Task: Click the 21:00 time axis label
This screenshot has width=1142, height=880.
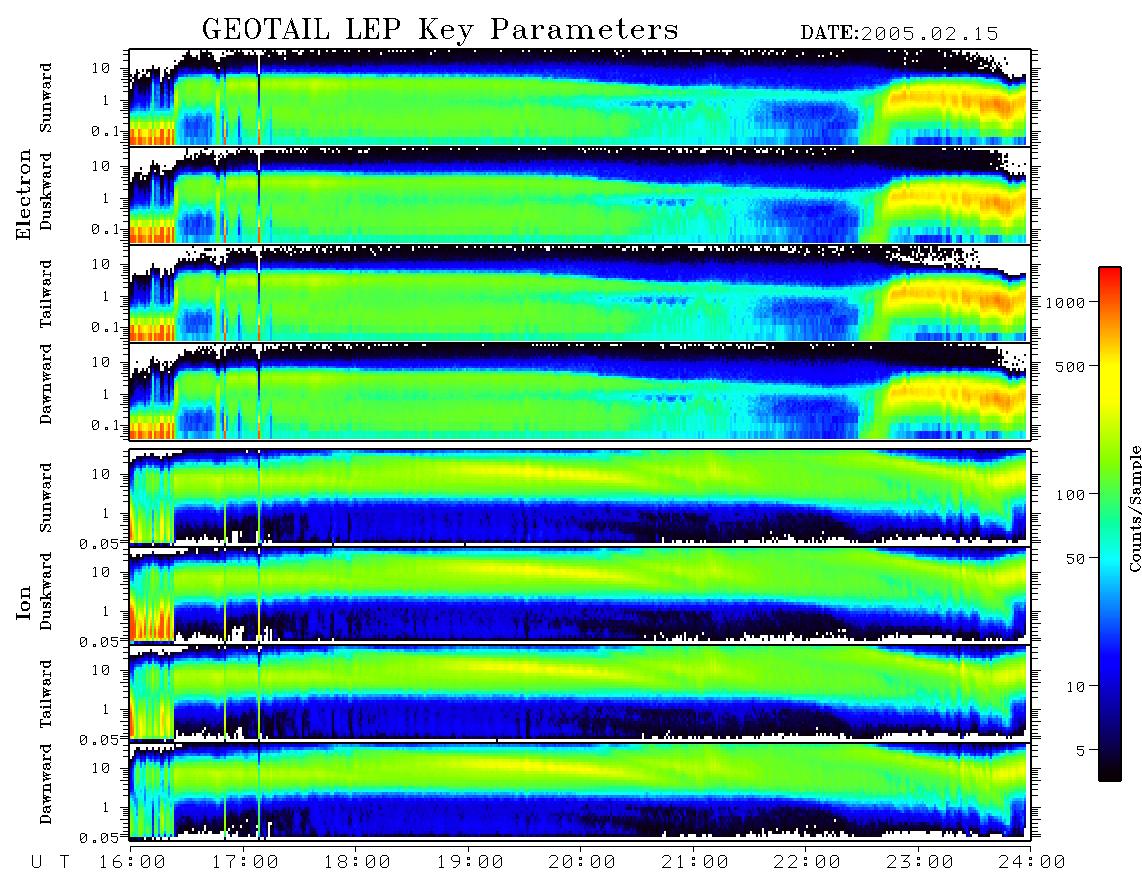Action: pyautogui.click(x=695, y=862)
